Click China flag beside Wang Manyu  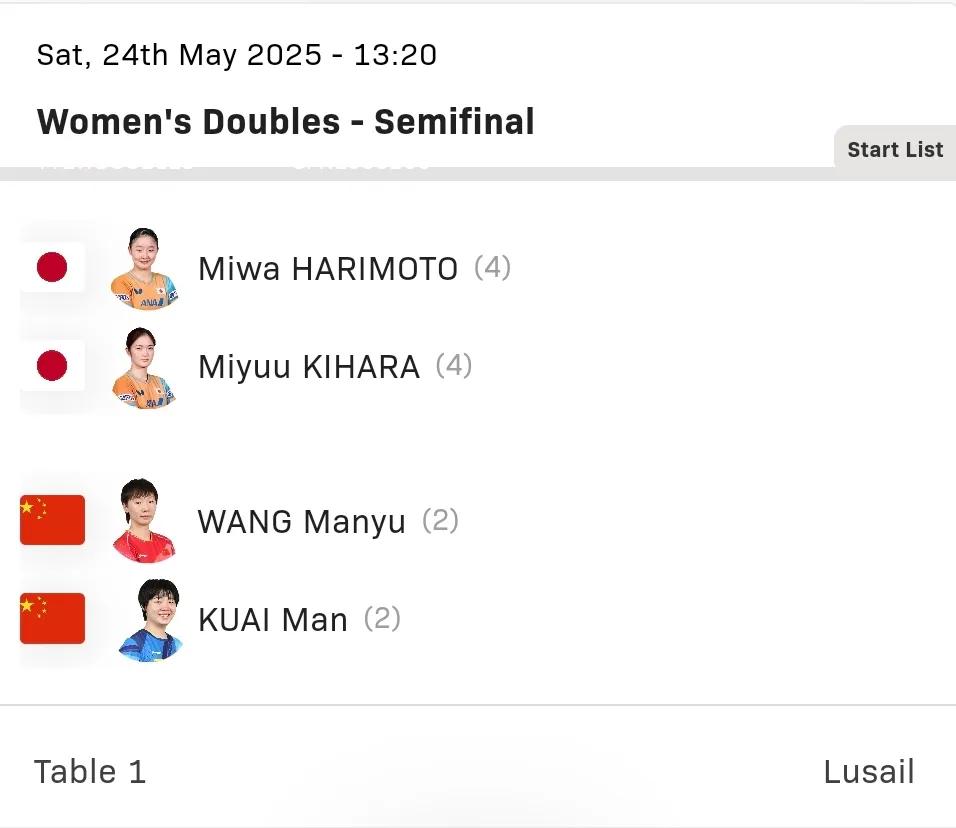coord(52,520)
